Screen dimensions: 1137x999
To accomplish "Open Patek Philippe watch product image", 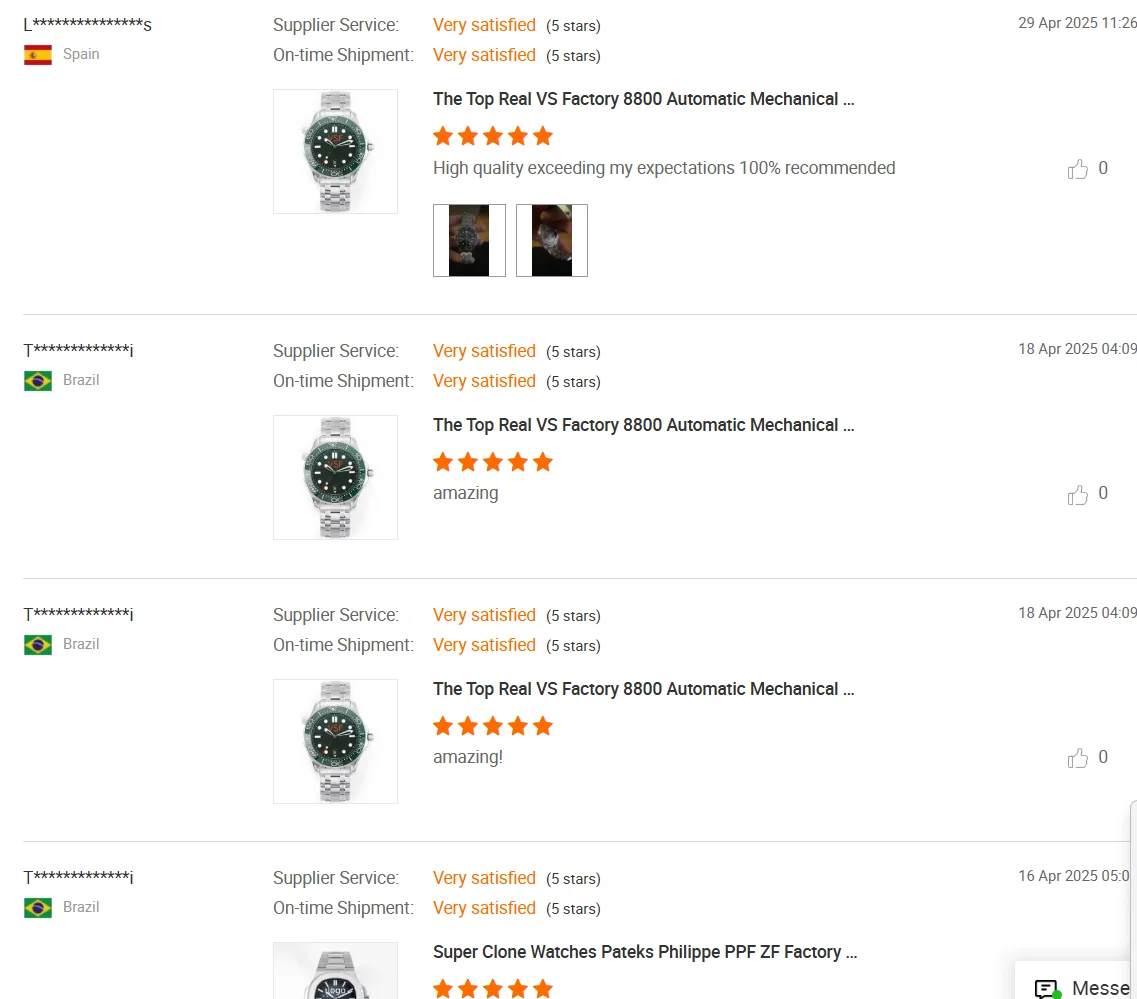I will pos(335,970).
